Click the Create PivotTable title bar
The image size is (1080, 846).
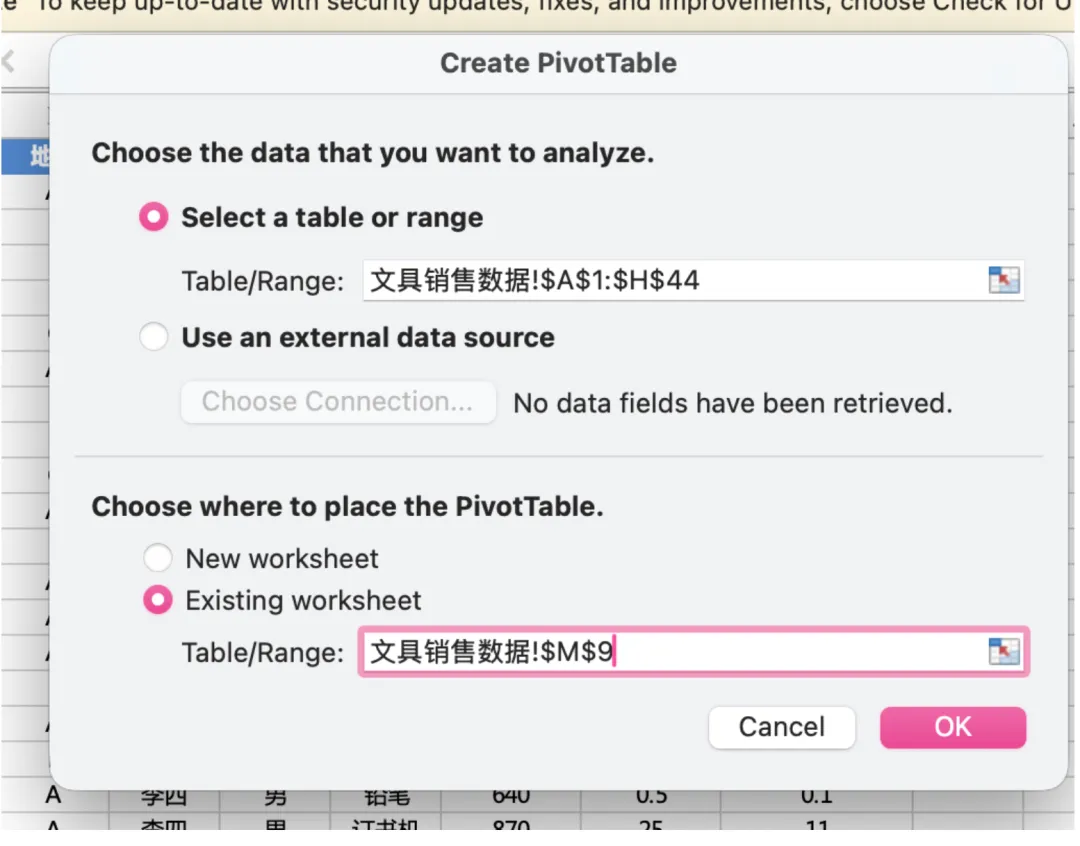558,63
